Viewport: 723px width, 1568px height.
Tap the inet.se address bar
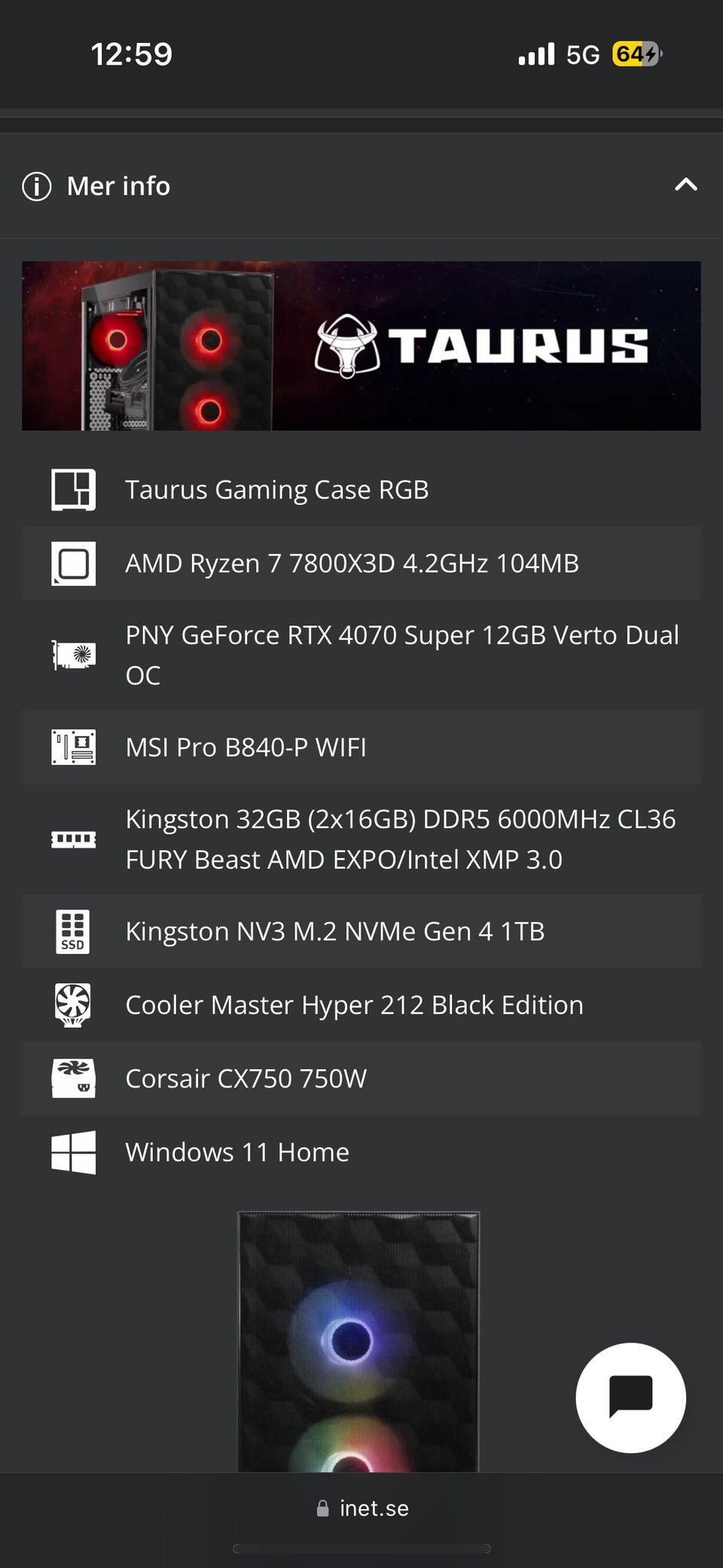pyautogui.click(x=363, y=1508)
